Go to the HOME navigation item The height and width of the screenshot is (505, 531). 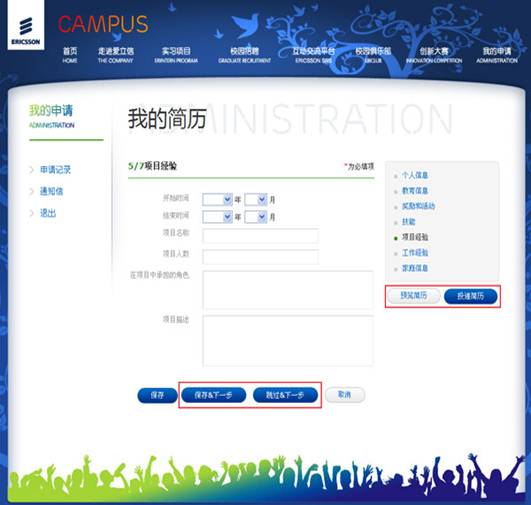click(70, 55)
